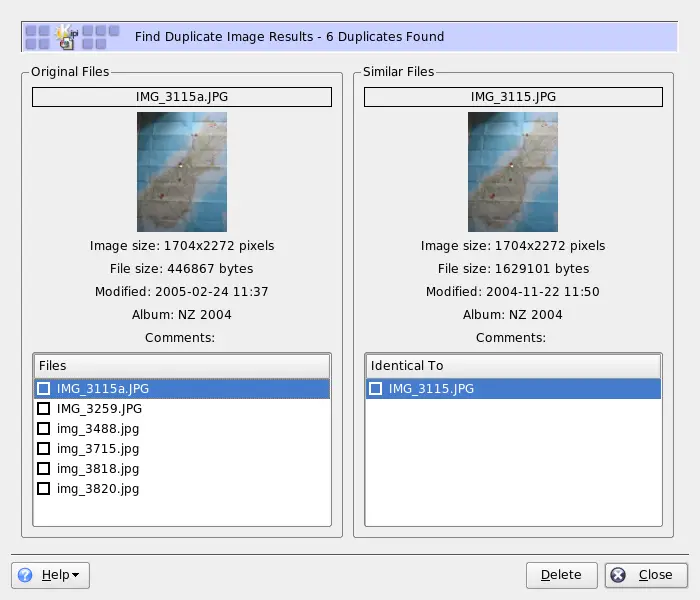
Task: Check the IMG_3115a.JPG checkbox
Action: point(43,388)
